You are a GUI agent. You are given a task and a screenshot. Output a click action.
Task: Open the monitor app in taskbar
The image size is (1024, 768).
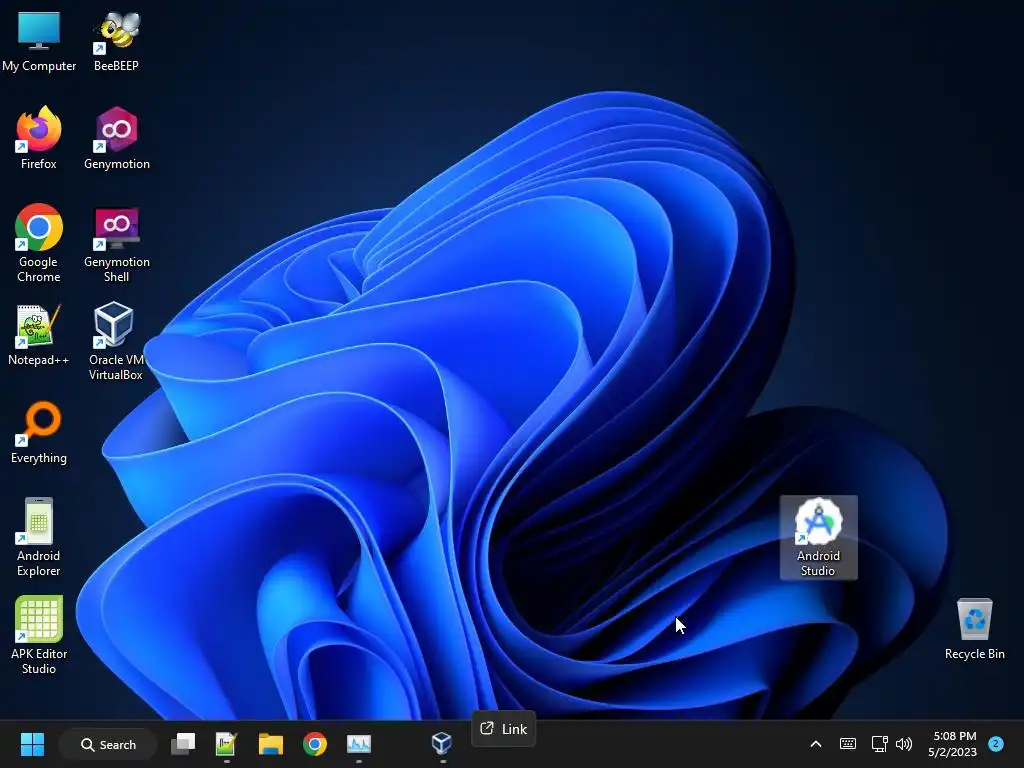[x=359, y=744]
